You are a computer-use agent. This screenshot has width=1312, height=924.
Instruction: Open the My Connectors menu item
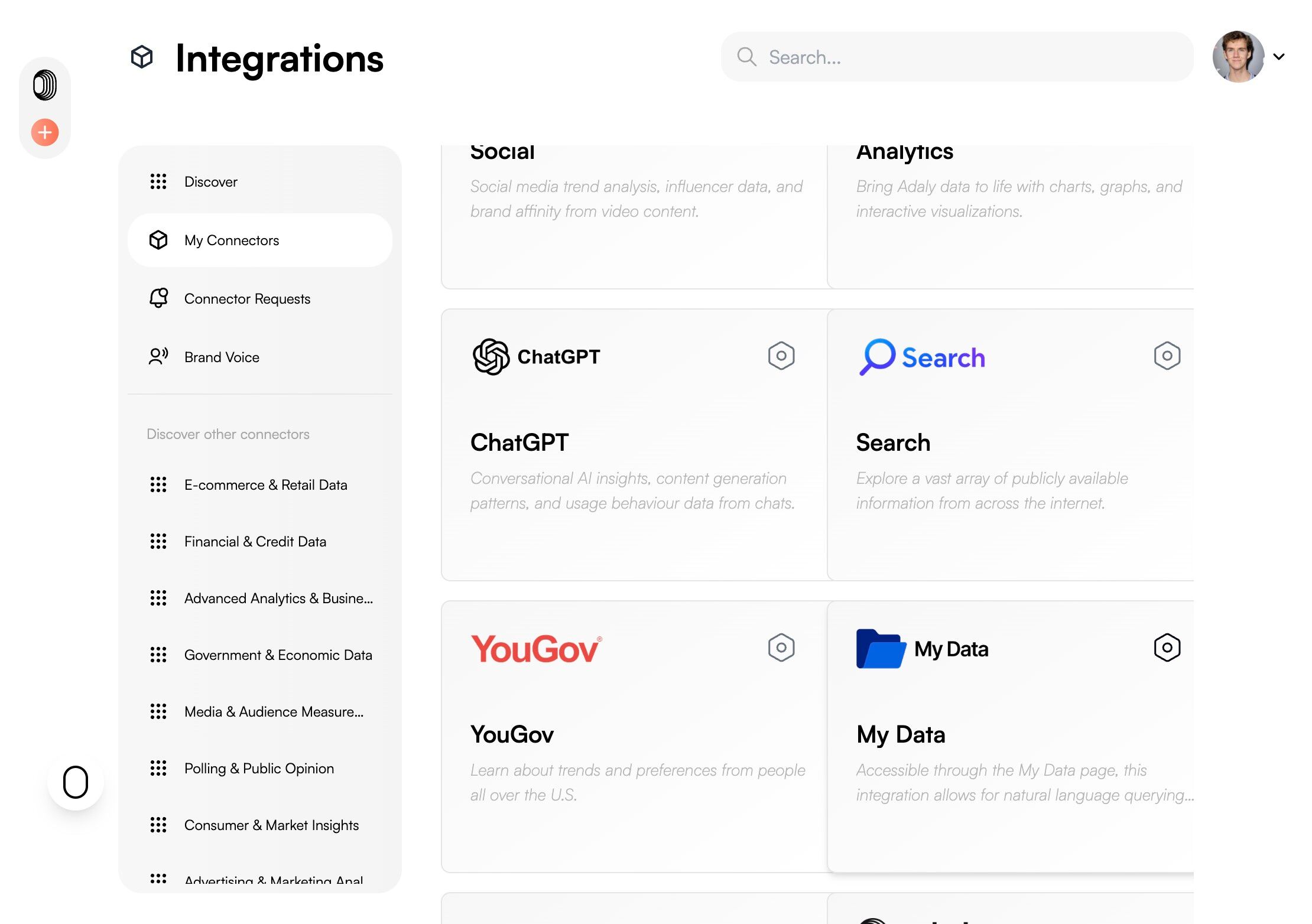(231, 240)
